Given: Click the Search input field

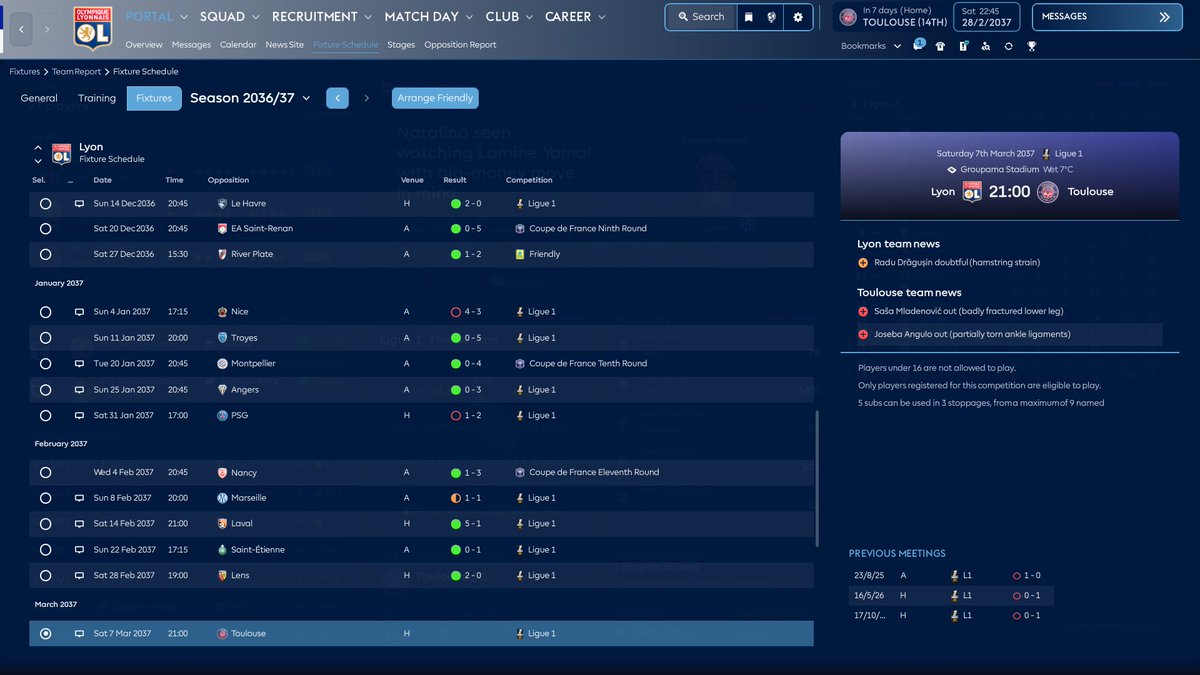Looking at the screenshot, I should click(700, 17).
